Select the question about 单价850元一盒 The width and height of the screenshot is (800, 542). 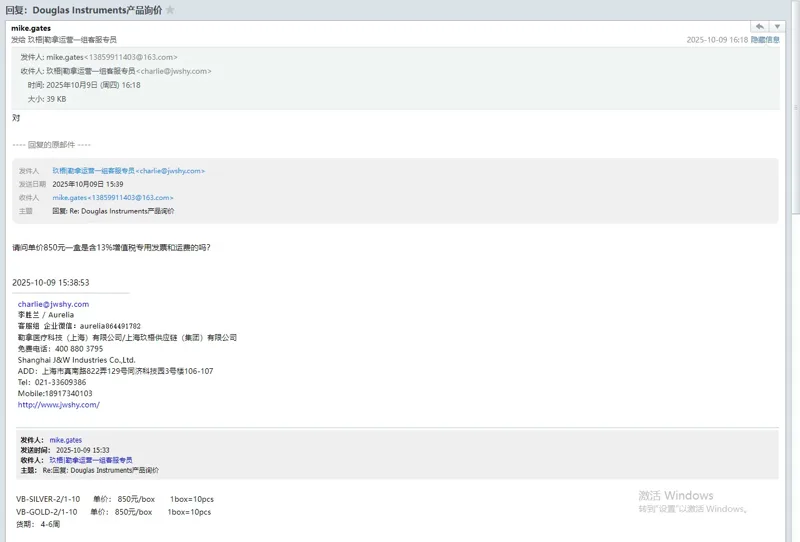pyautogui.click(x=111, y=248)
